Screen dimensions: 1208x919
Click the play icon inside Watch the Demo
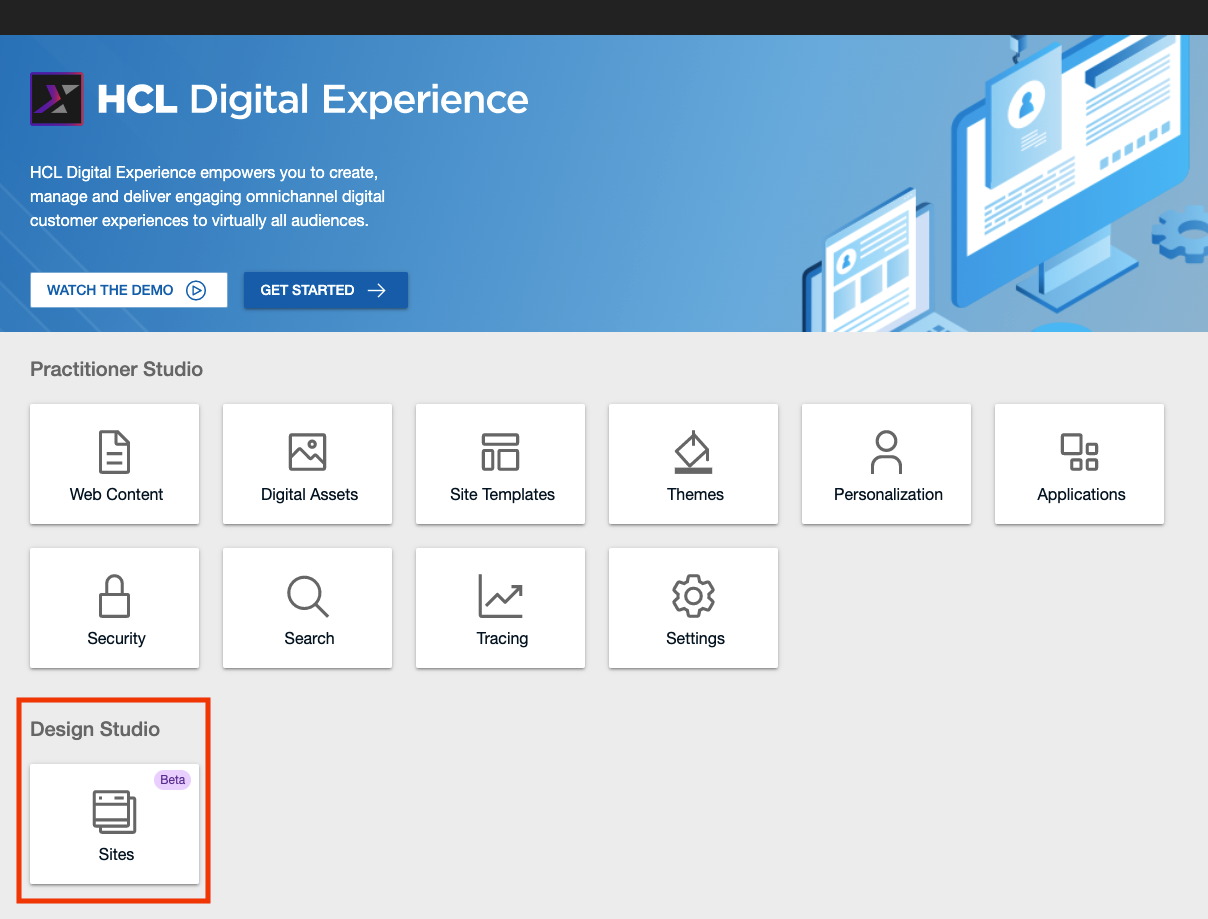point(196,289)
